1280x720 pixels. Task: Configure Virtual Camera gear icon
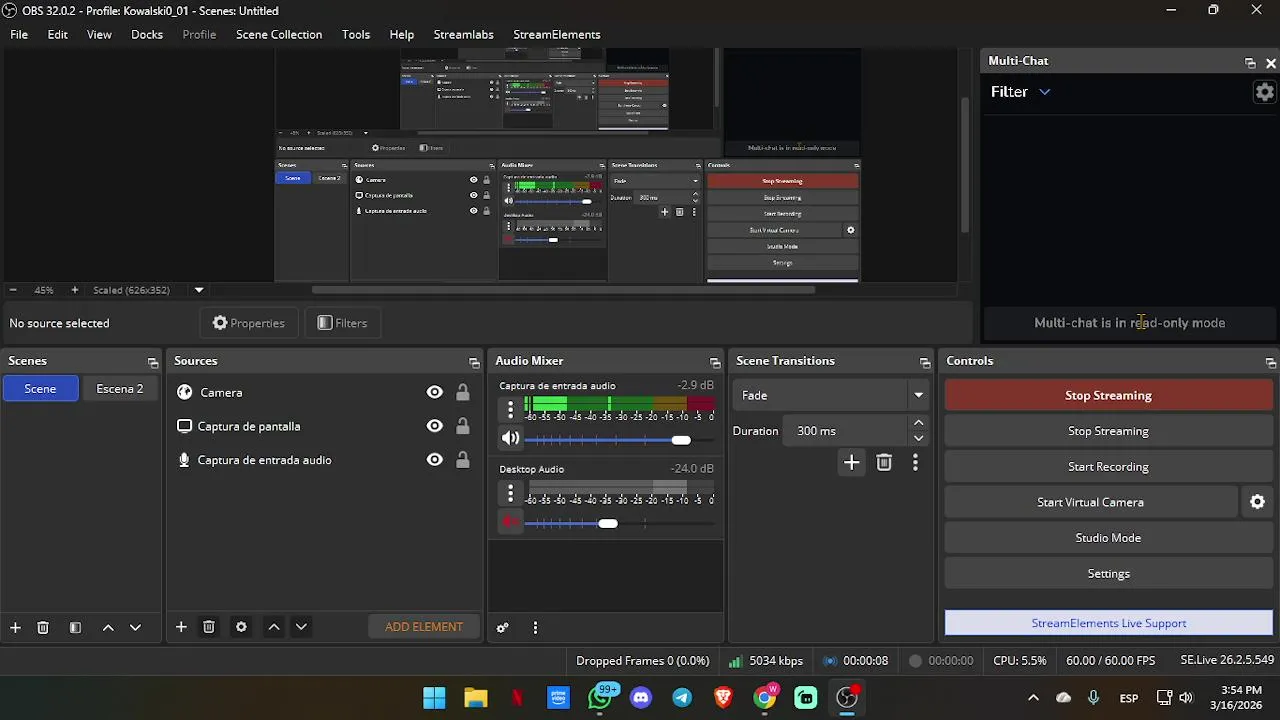tap(1258, 502)
